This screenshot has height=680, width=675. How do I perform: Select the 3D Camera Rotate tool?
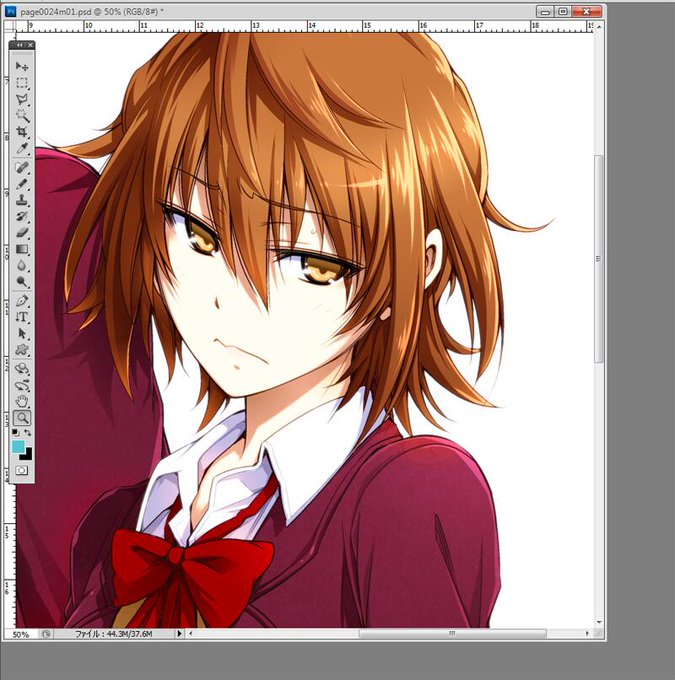point(22,385)
